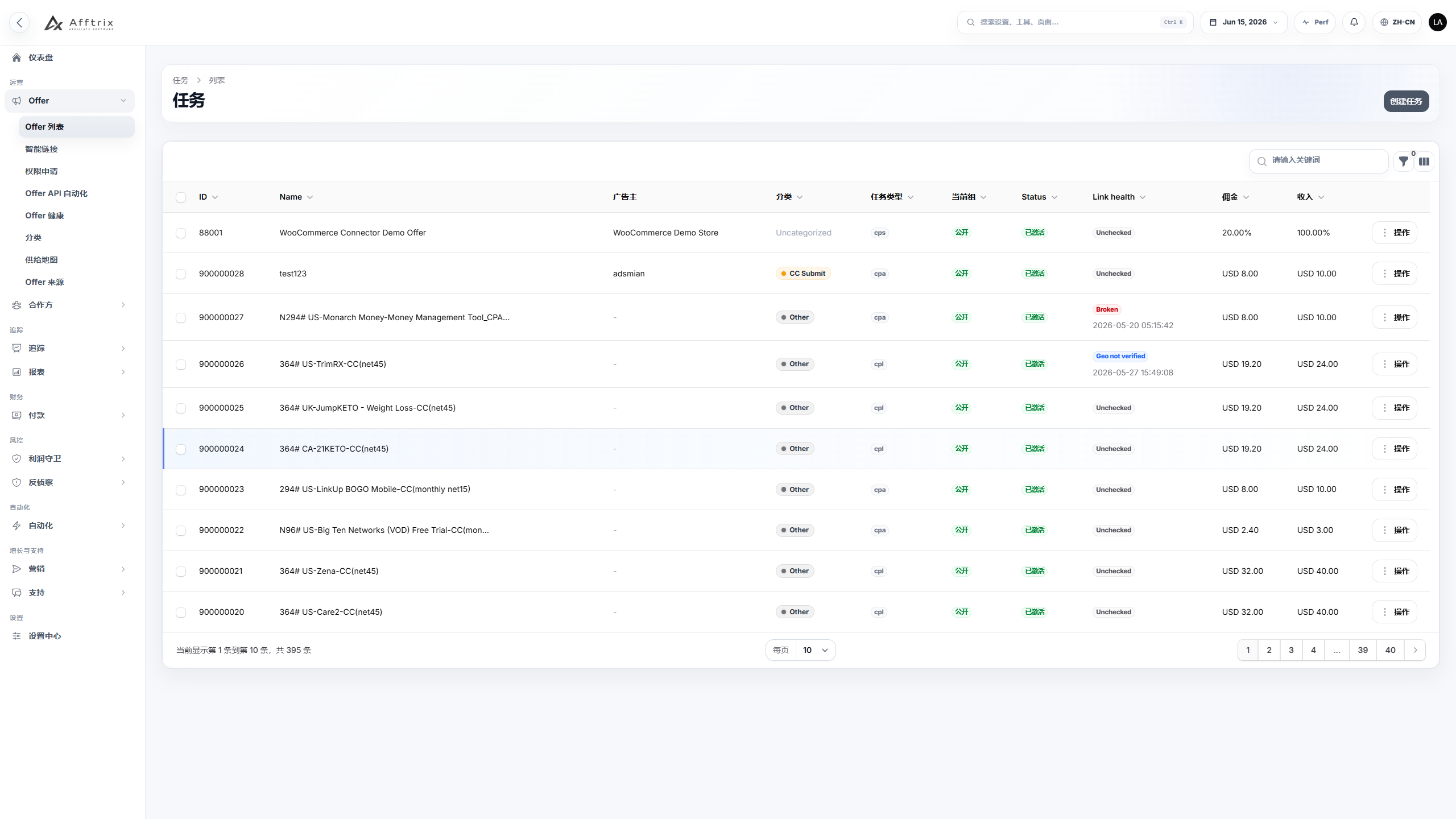Sort by the Link health column
Image resolution: width=1456 pixels, height=819 pixels.
coord(1119,197)
